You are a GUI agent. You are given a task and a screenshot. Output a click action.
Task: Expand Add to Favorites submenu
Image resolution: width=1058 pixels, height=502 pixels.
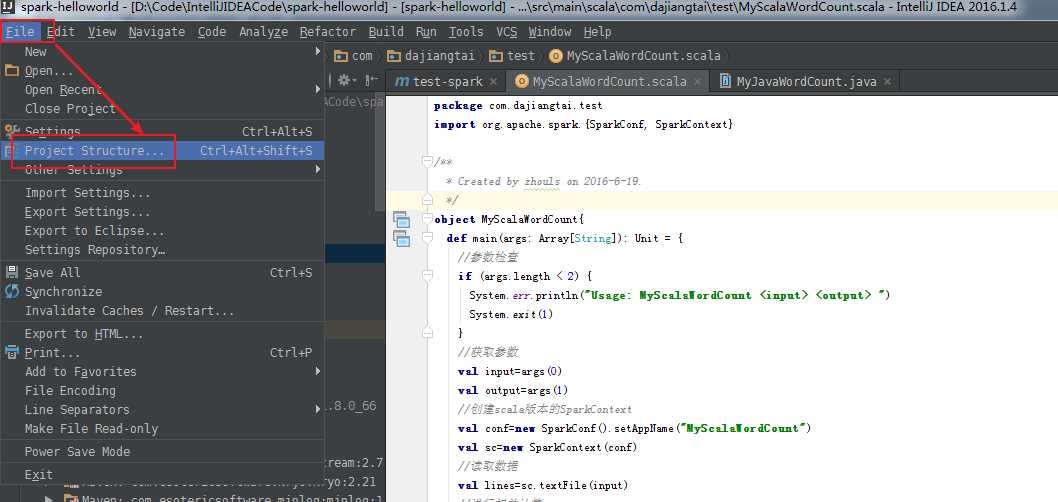163,372
